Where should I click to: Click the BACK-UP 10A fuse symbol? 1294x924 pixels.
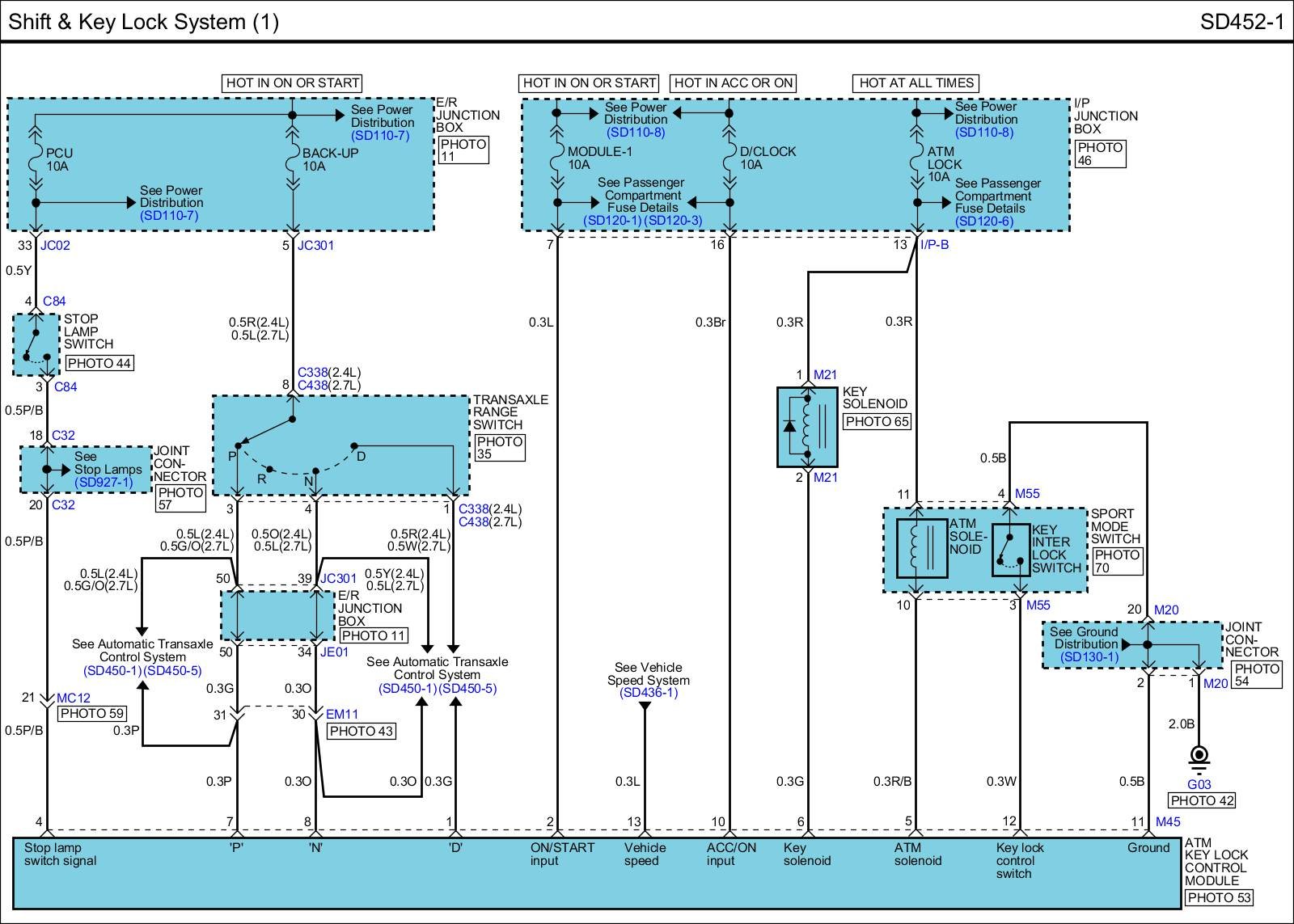point(293,158)
